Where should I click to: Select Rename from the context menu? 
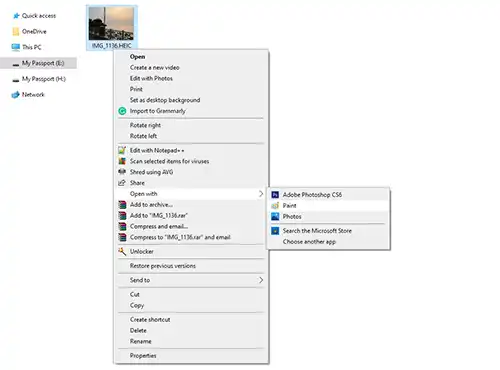(191, 341)
